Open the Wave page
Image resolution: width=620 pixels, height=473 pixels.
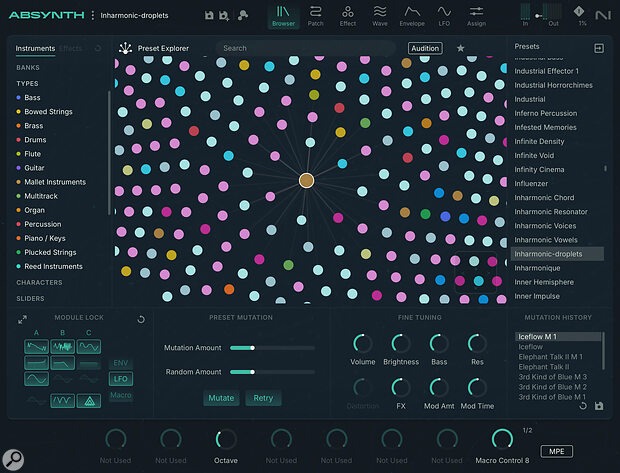pos(380,16)
